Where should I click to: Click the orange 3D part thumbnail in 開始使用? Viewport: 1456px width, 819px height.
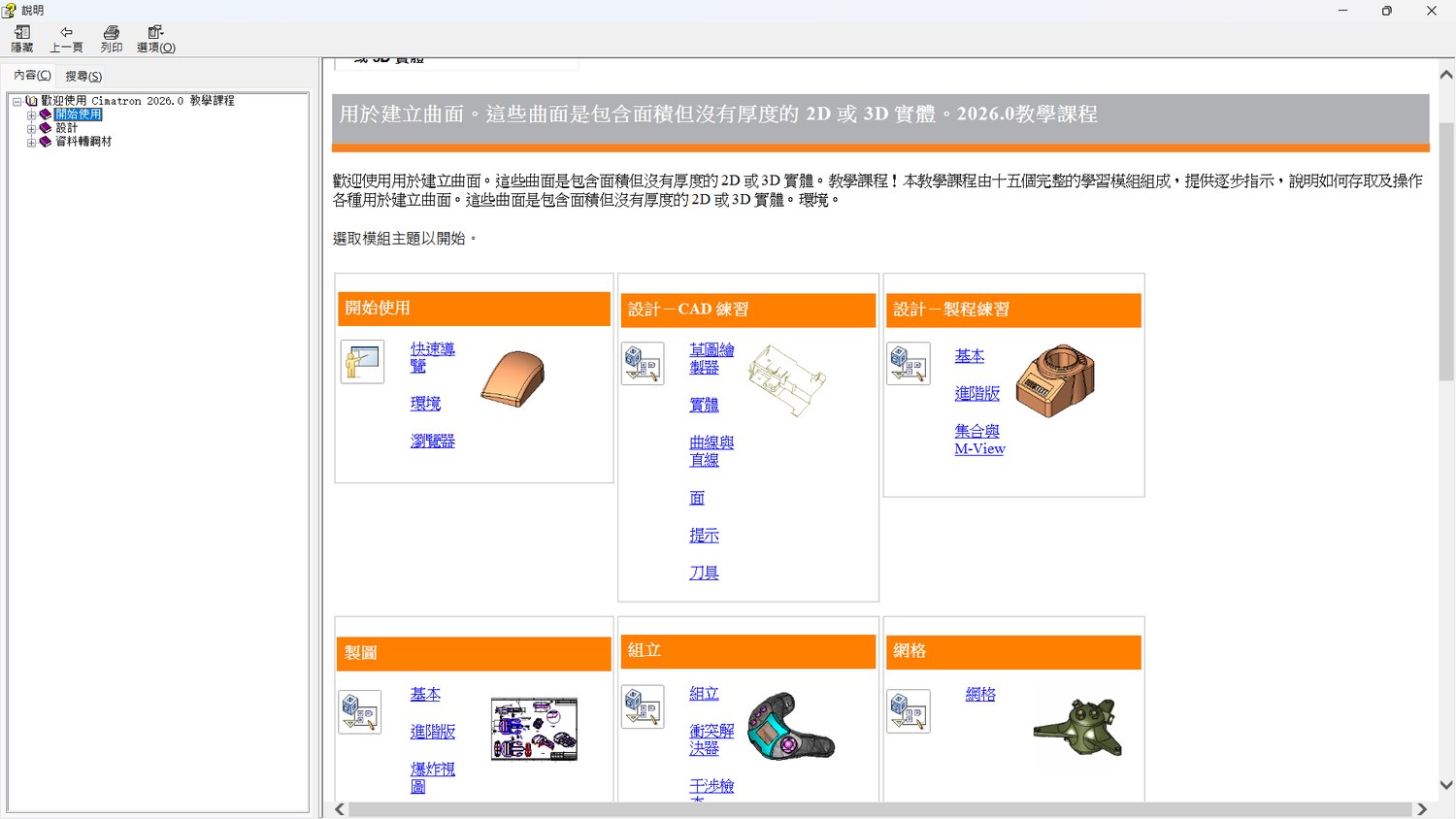tap(513, 379)
